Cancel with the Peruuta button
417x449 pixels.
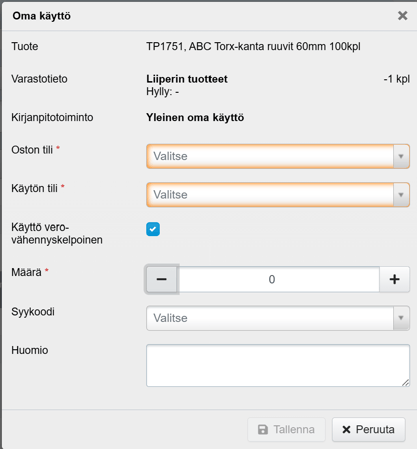click(369, 429)
